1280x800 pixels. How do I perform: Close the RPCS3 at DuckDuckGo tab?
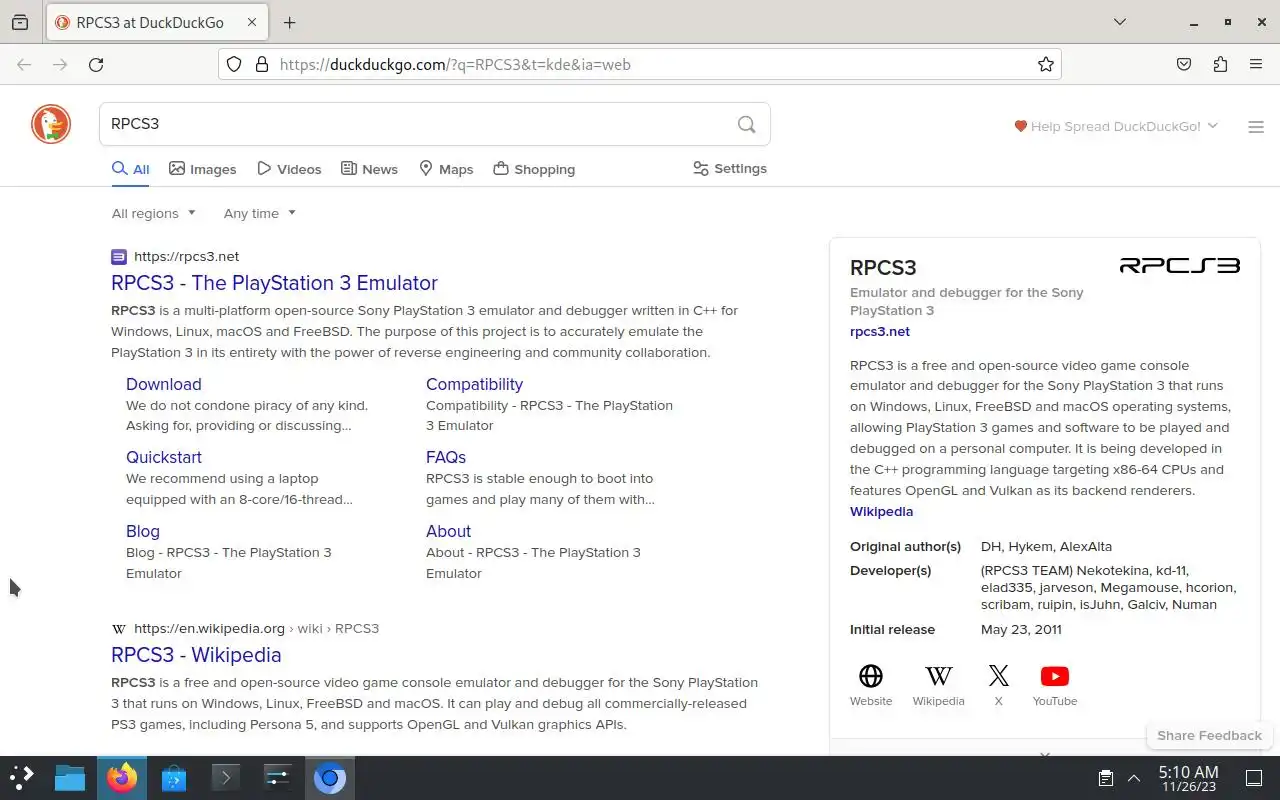point(252,22)
